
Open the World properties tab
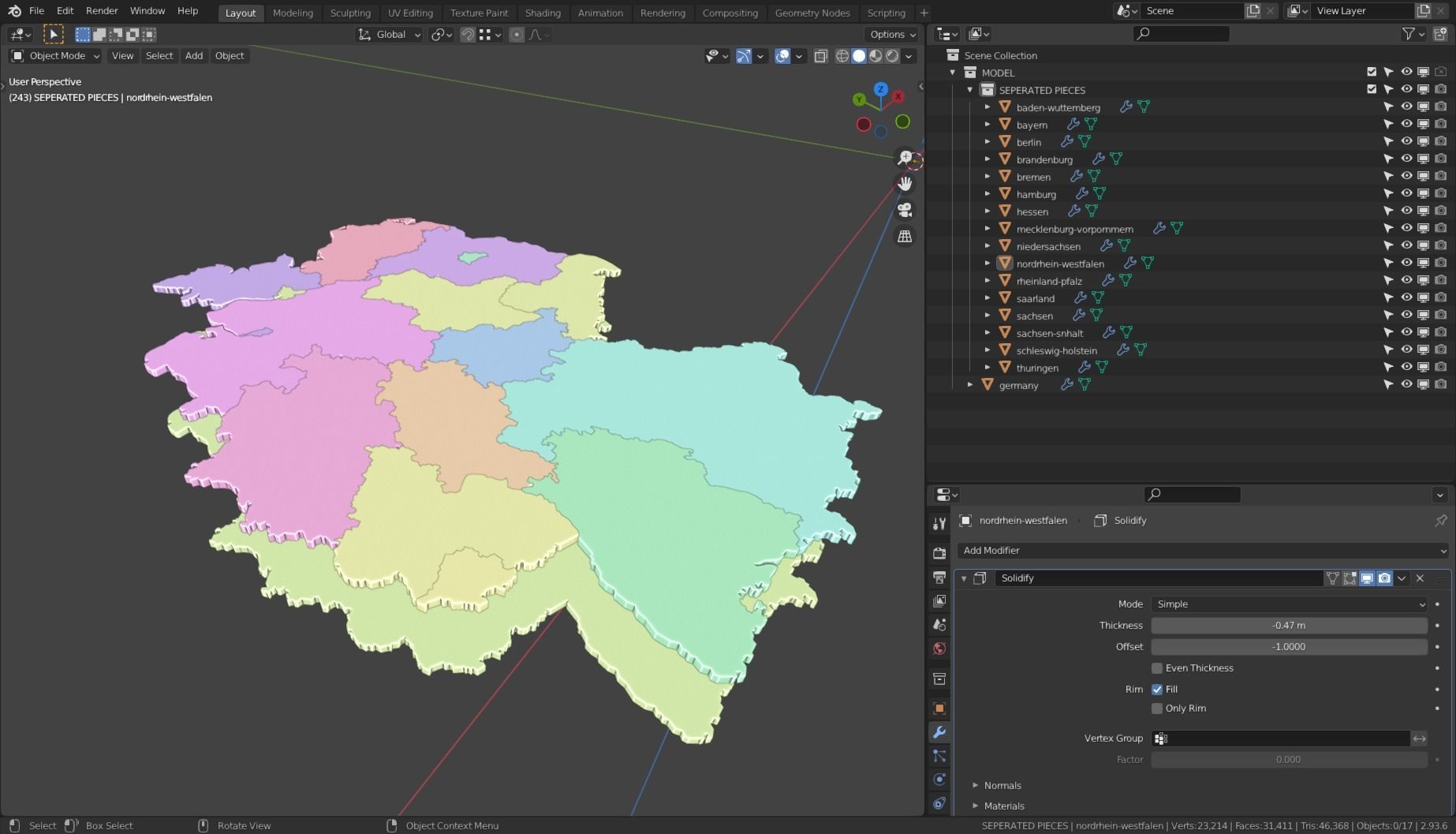coord(939,649)
